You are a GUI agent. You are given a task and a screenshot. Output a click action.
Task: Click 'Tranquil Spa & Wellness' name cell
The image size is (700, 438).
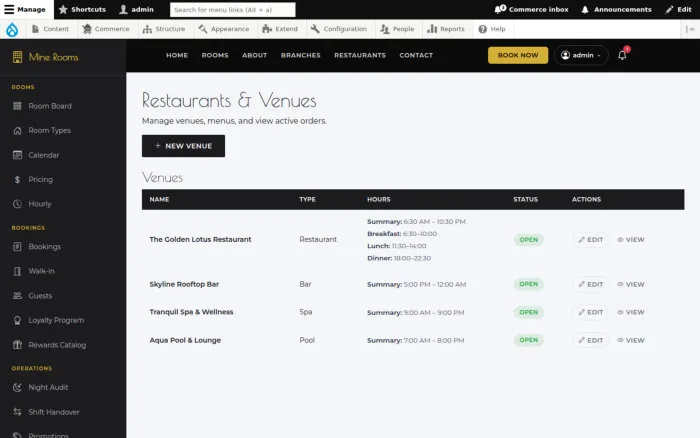(x=192, y=312)
